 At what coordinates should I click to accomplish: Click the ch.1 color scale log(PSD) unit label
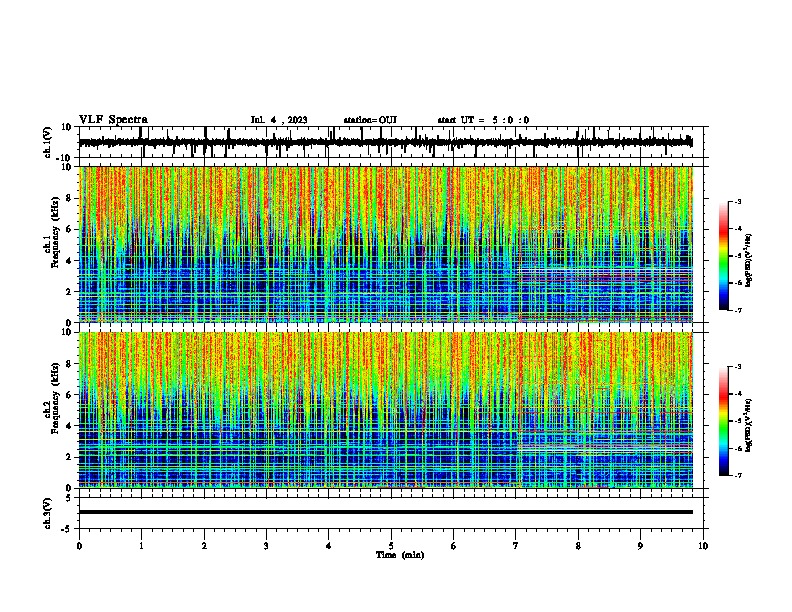click(749, 260)
